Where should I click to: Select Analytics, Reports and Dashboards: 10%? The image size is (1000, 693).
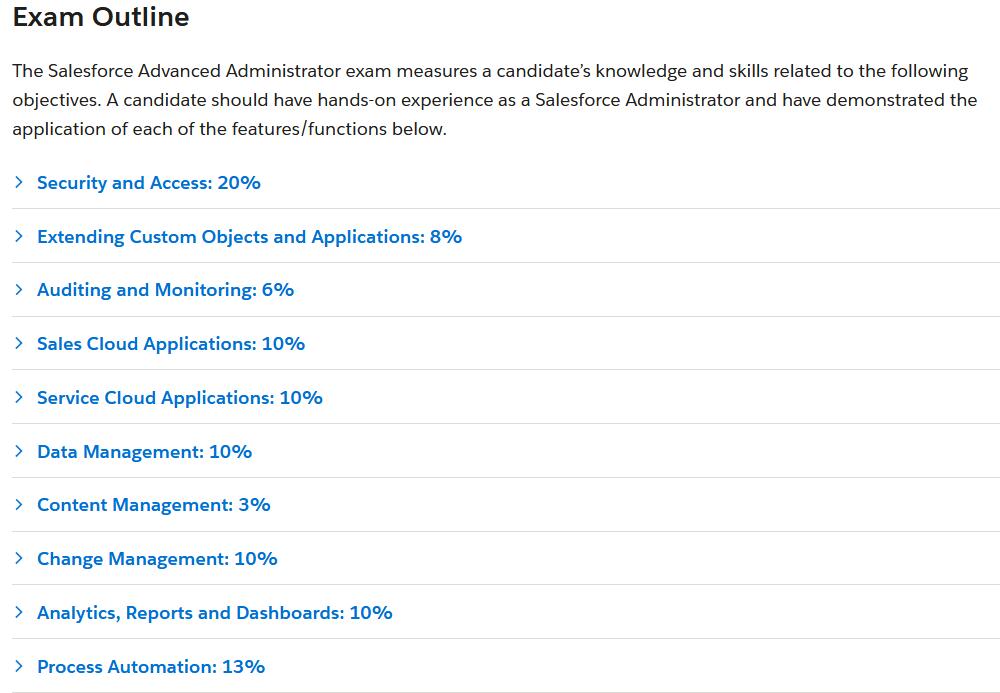[214, 613]
